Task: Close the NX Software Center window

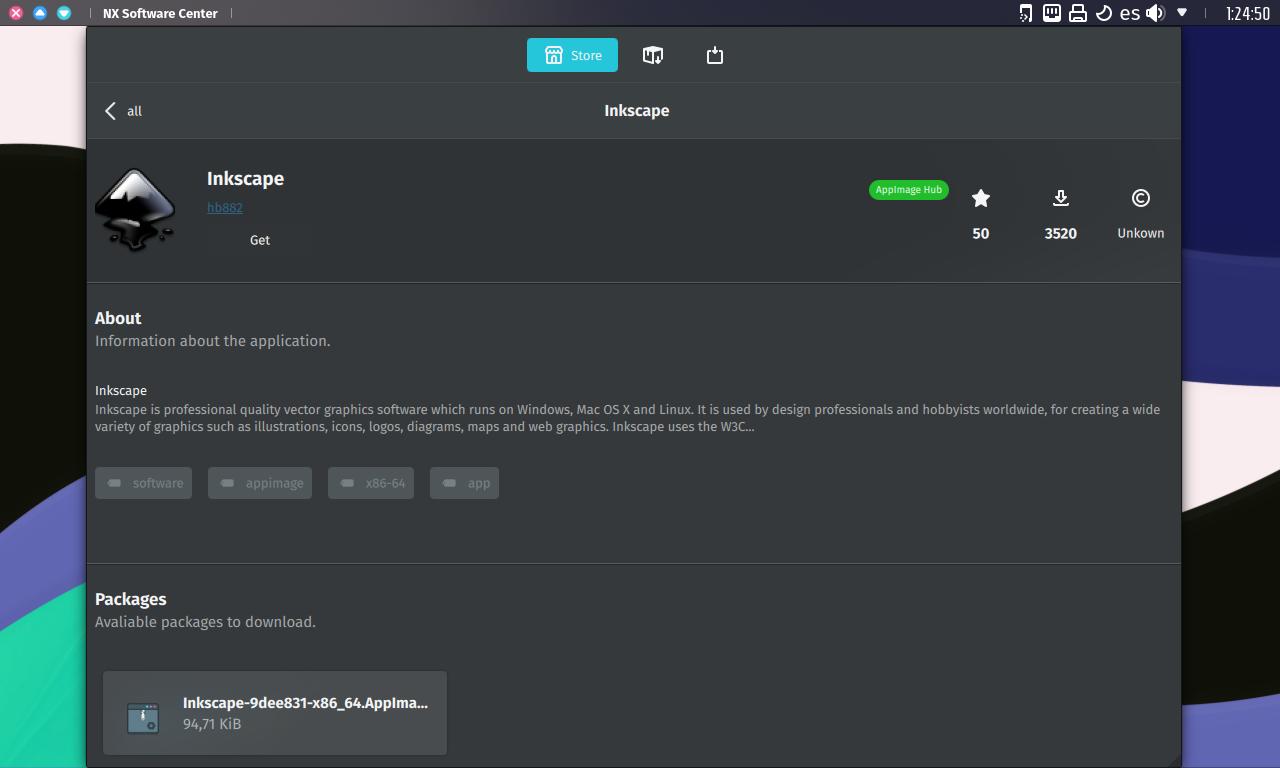Action: click(16, 13)
